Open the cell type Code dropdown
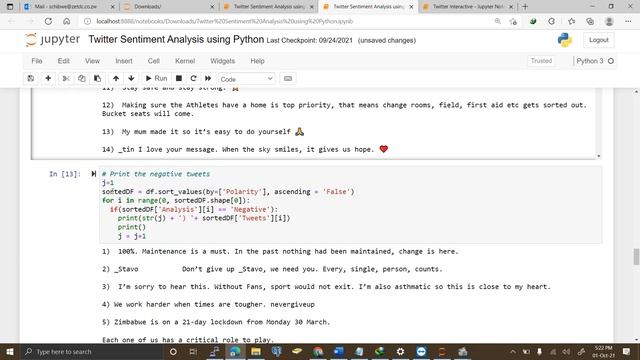 247,79
